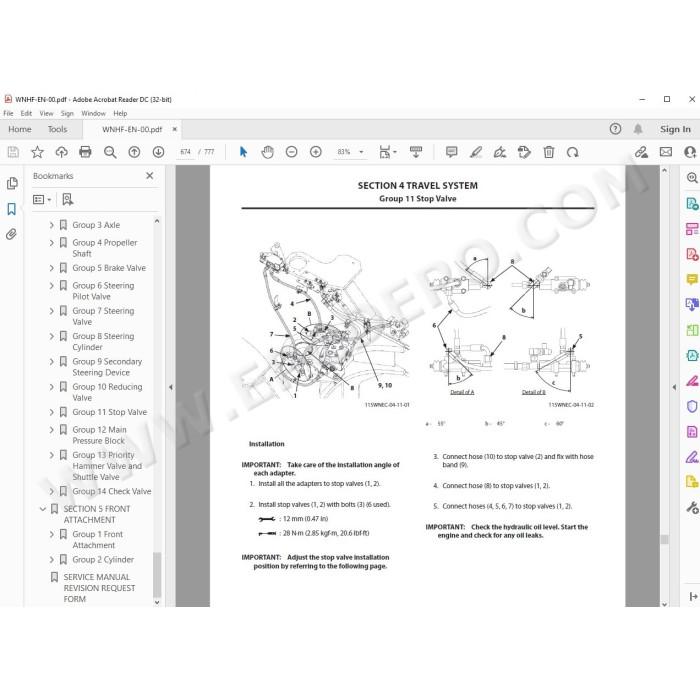Open Fill & Sign in right pane
Screen dimensions: 700x700
(x=692, y=457)
